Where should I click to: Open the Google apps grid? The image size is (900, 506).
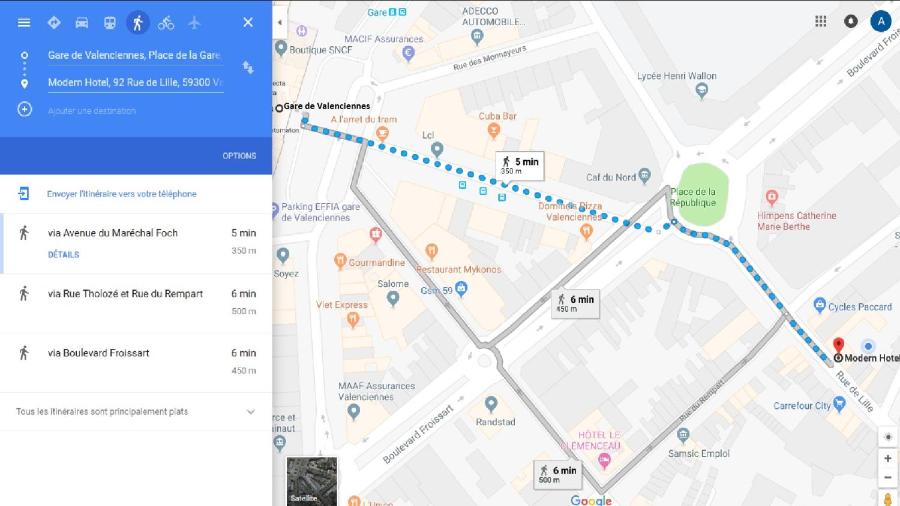coord(821,21)
